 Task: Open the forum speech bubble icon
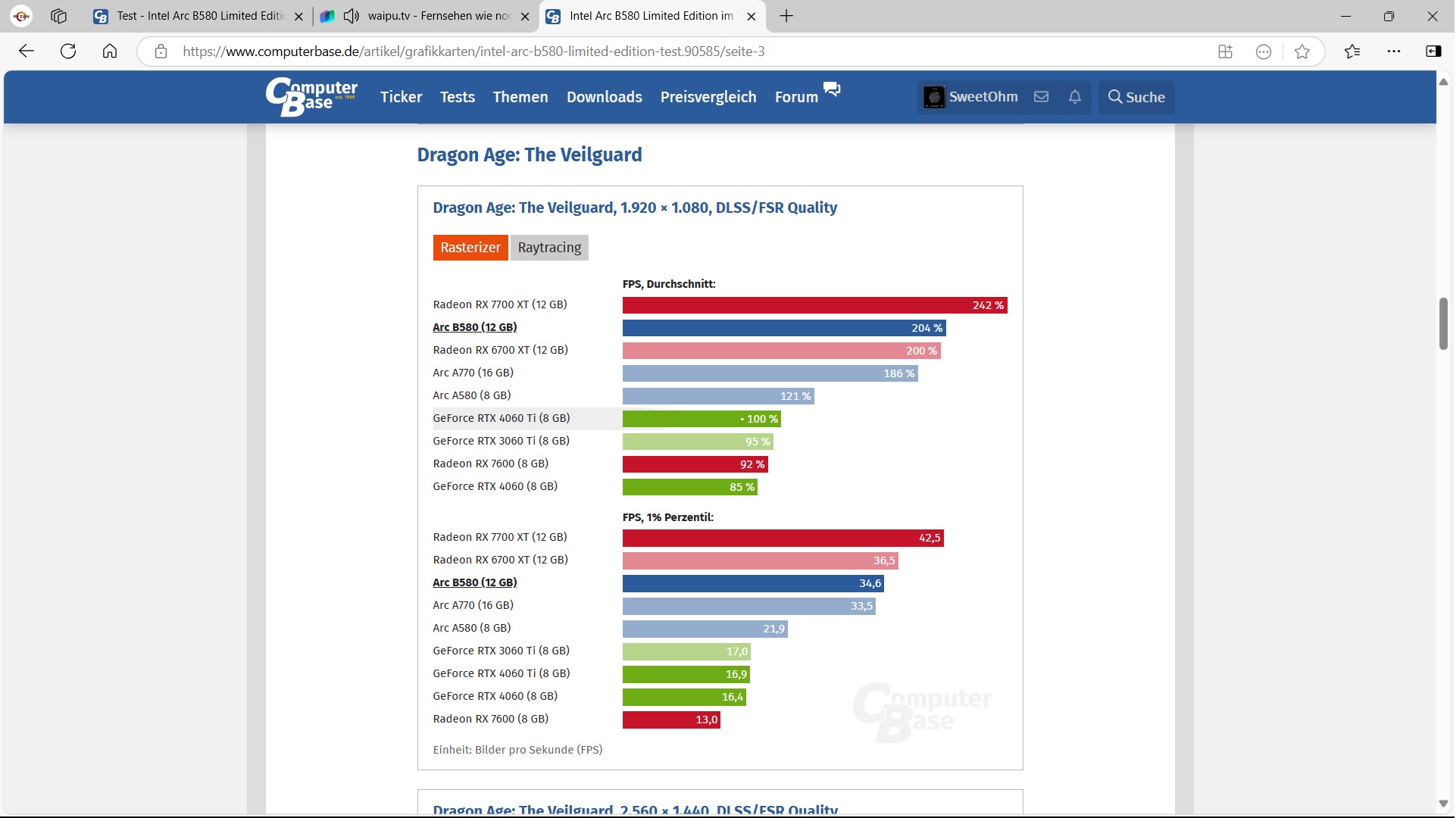[x=832, y=89]
